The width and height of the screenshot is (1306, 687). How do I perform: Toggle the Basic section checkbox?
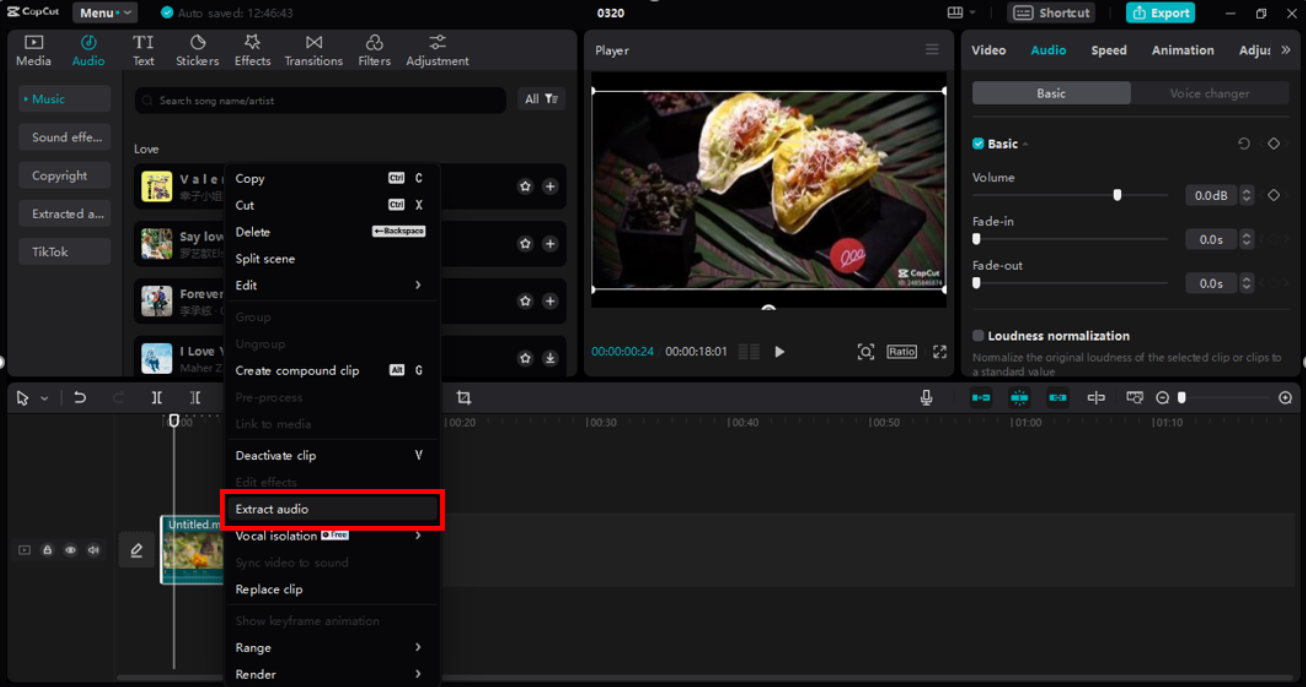[978, 144]
